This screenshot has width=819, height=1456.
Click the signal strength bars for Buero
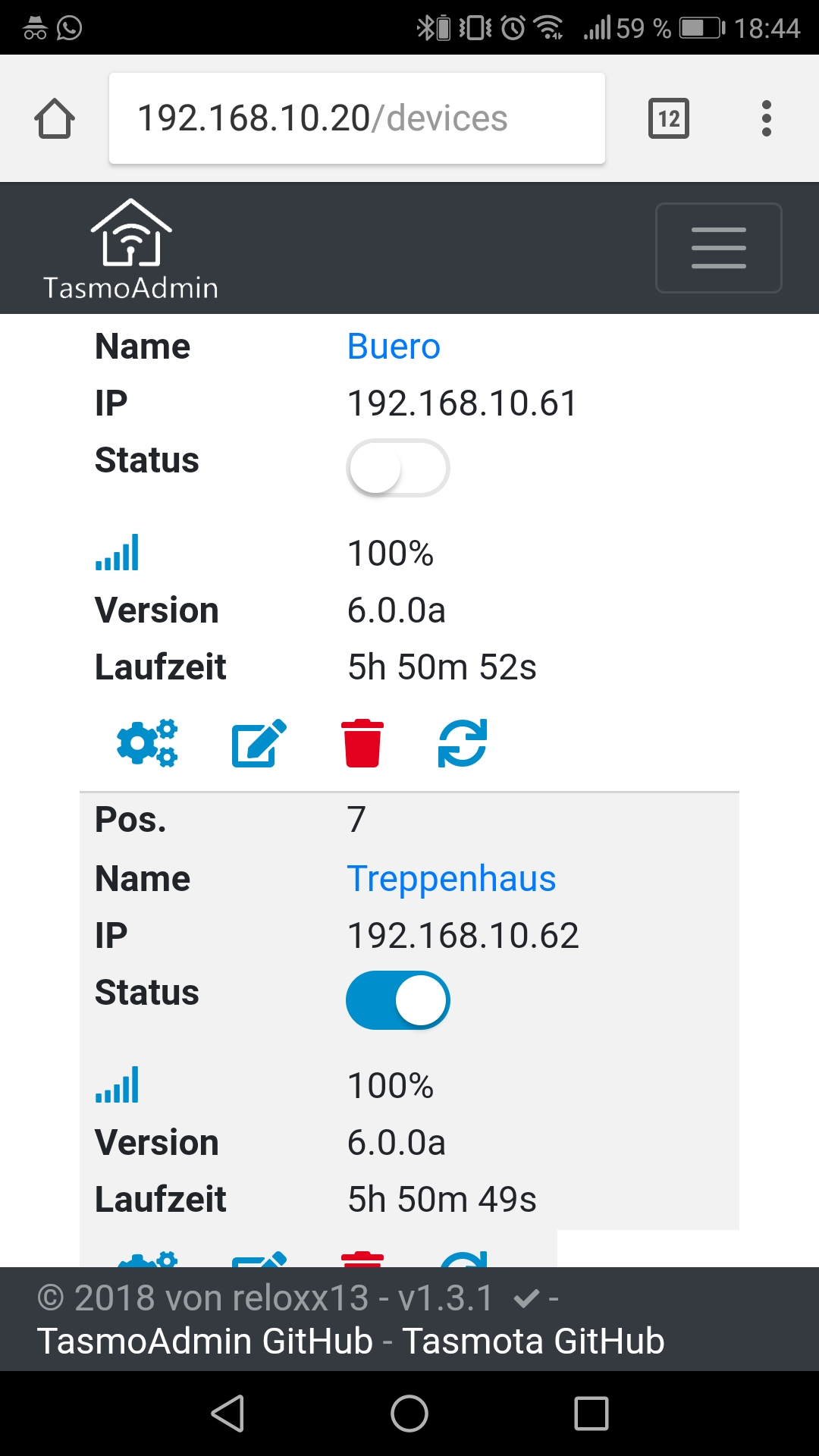click(x=115, y=552)
